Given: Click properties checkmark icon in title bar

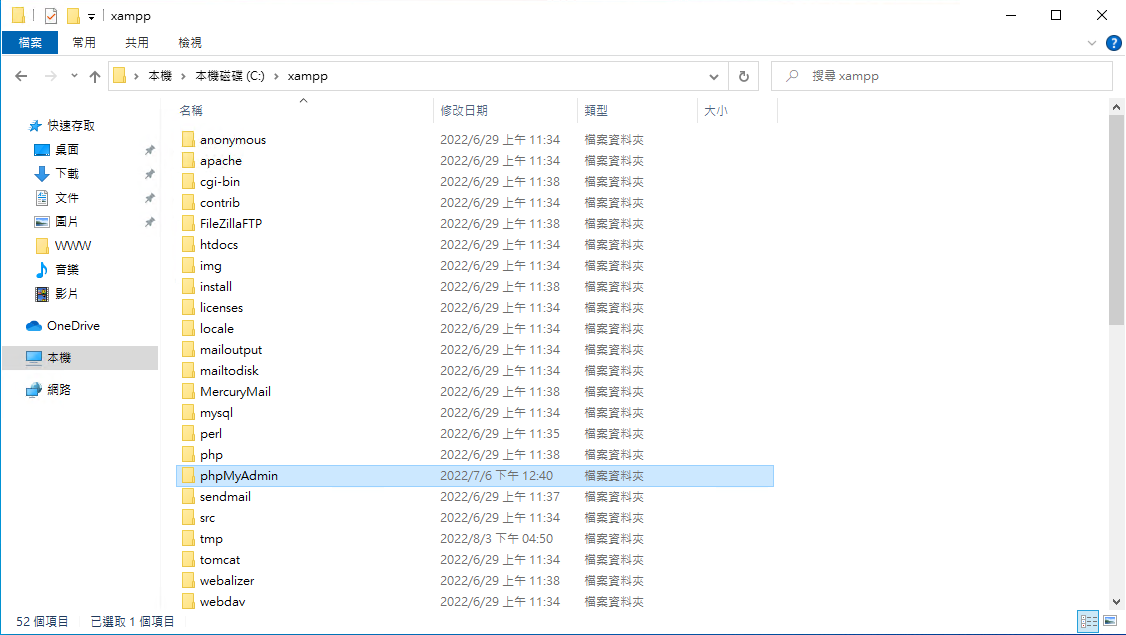Looking at the screenshot, I should pos(51,16).
